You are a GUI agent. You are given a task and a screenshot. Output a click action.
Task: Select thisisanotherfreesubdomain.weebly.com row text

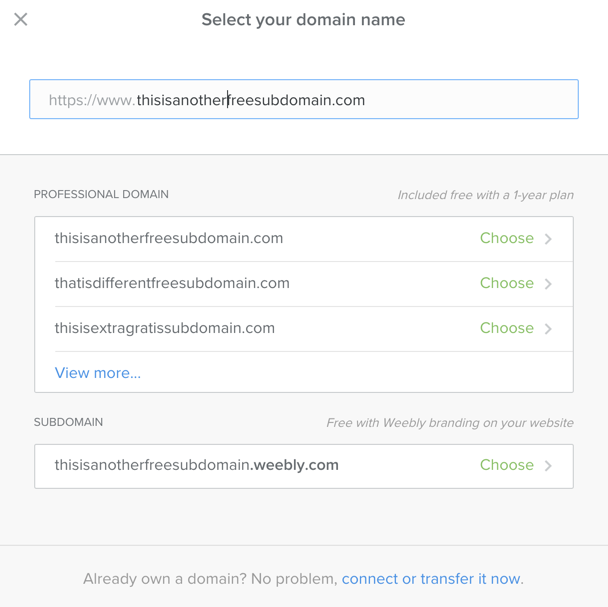196,465
